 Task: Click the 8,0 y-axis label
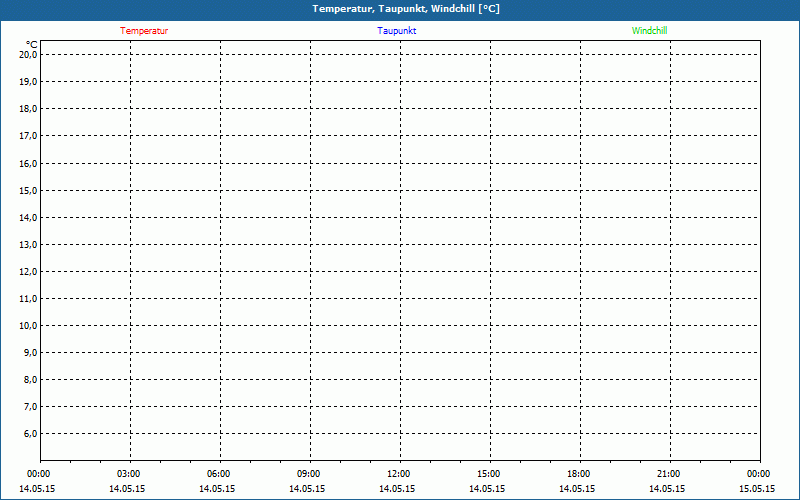[30, 380]
